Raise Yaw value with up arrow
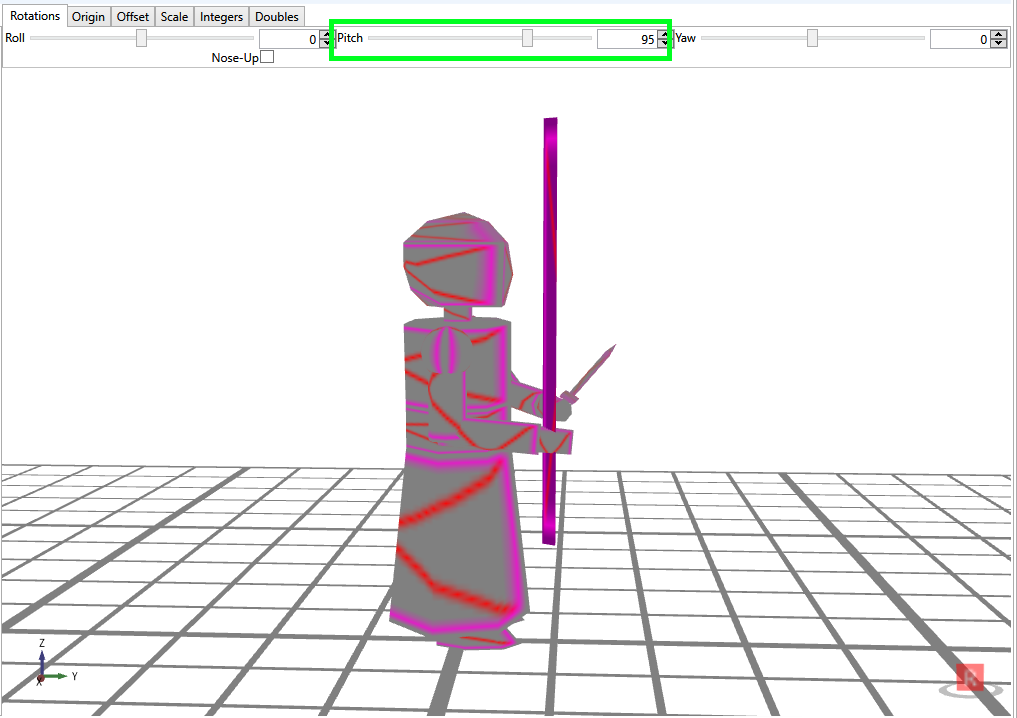1017x718 pixels. [x=997, y=34]
